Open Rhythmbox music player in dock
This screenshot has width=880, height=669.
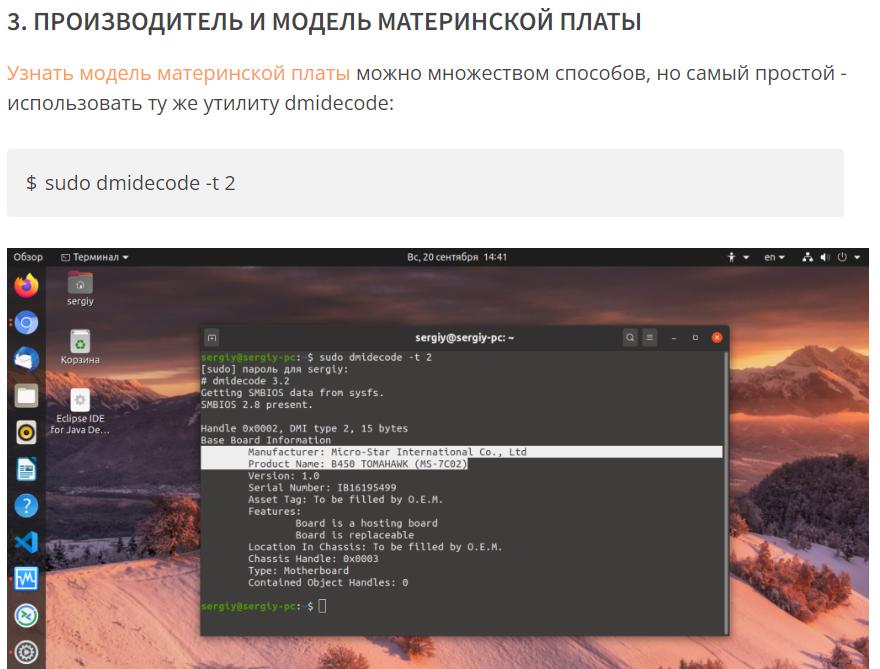click(26, 432)
